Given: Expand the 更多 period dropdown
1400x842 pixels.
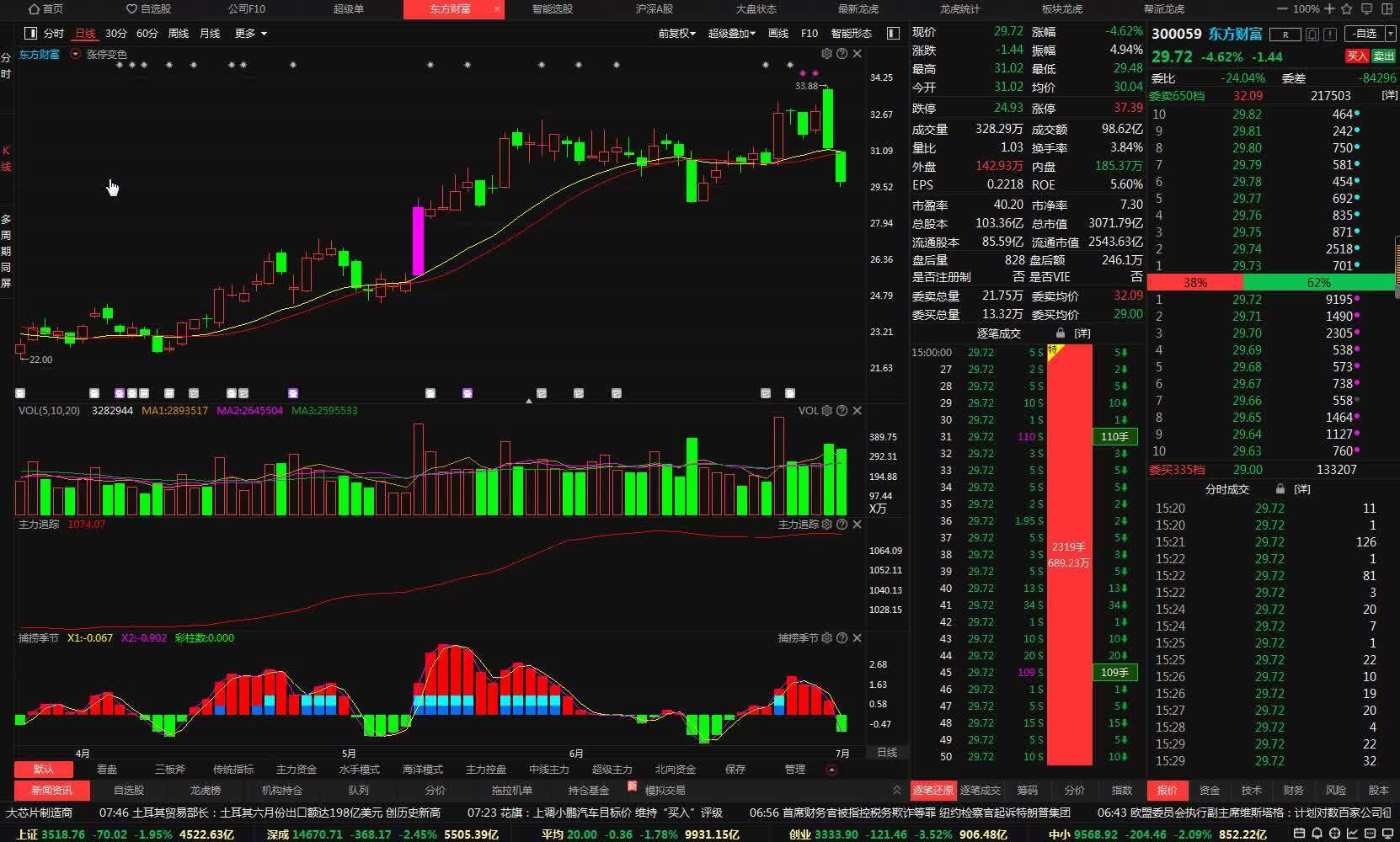Looking at the screenshot, I should (x=251, y=34).
